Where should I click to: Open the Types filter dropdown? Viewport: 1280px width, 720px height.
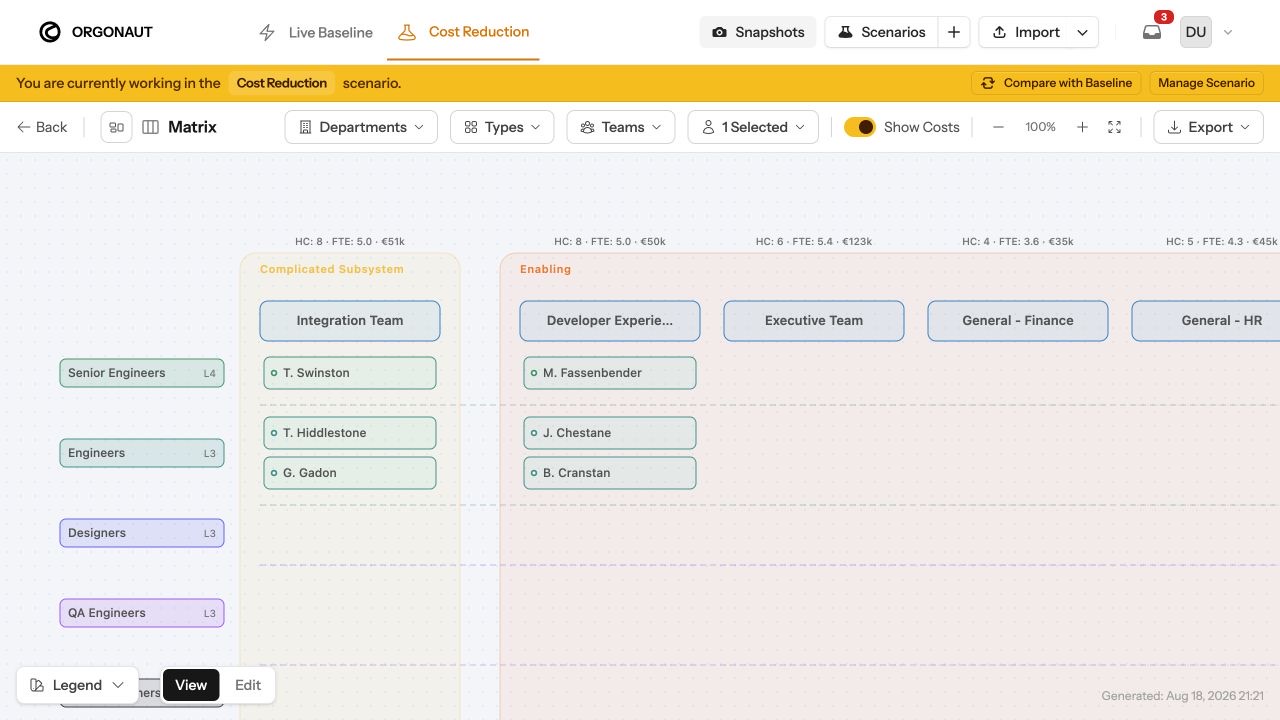click(502, 127)
